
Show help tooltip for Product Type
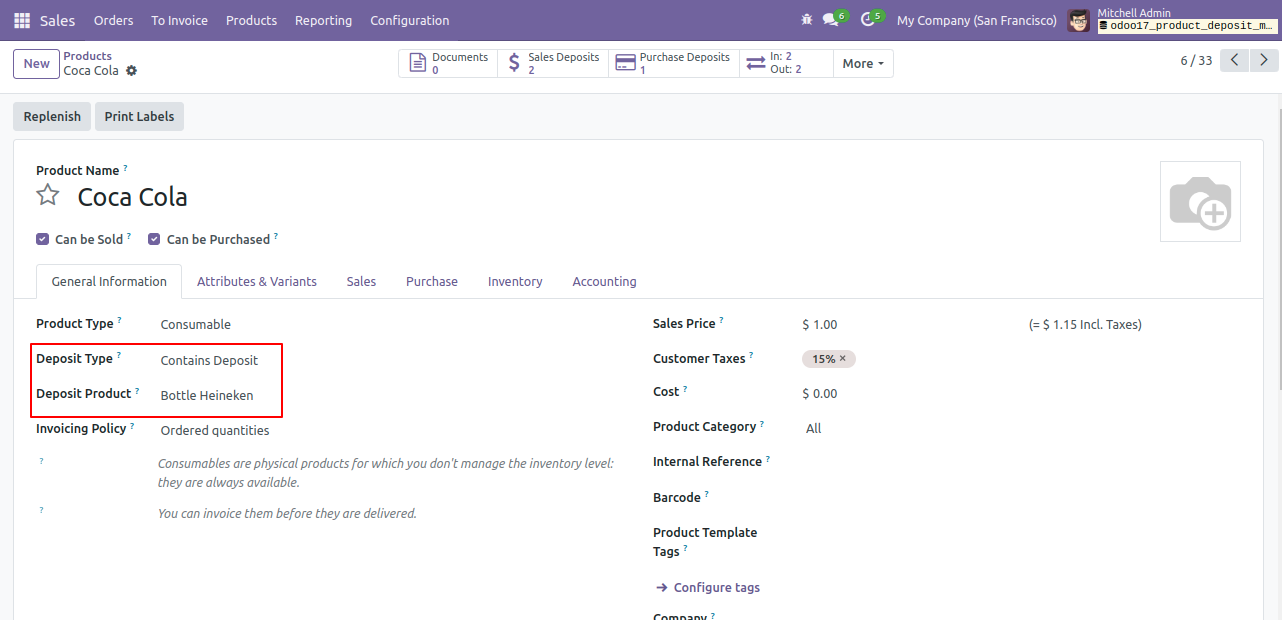[119, 321]
